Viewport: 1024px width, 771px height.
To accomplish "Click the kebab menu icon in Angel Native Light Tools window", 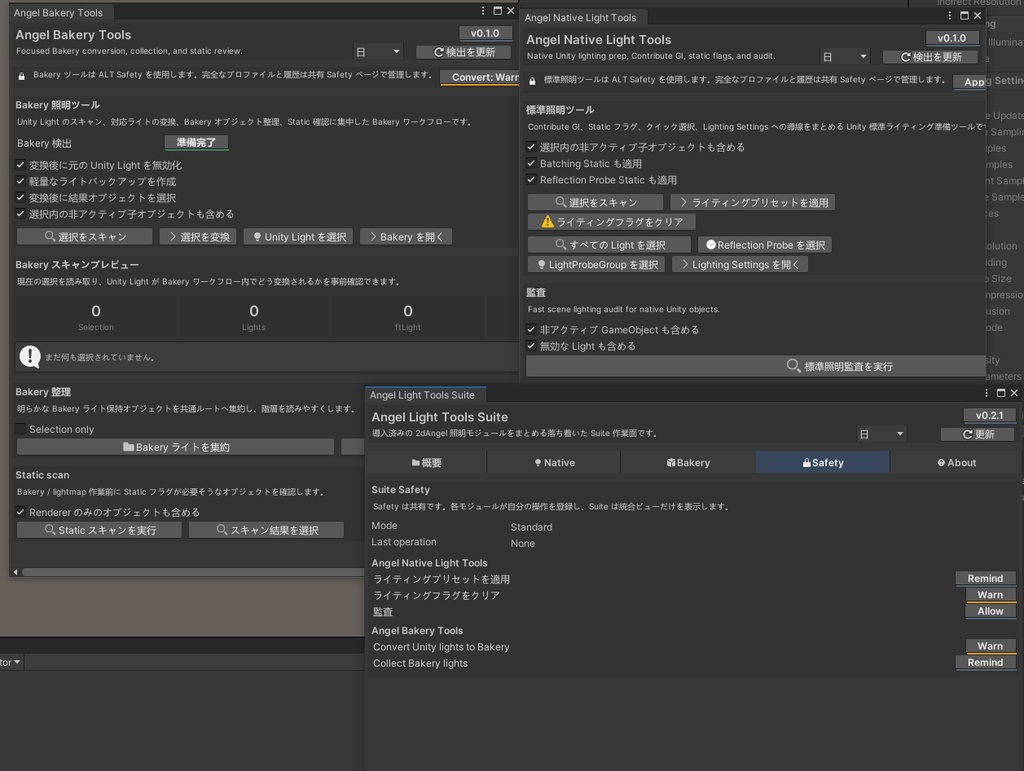I will (950, 16).
